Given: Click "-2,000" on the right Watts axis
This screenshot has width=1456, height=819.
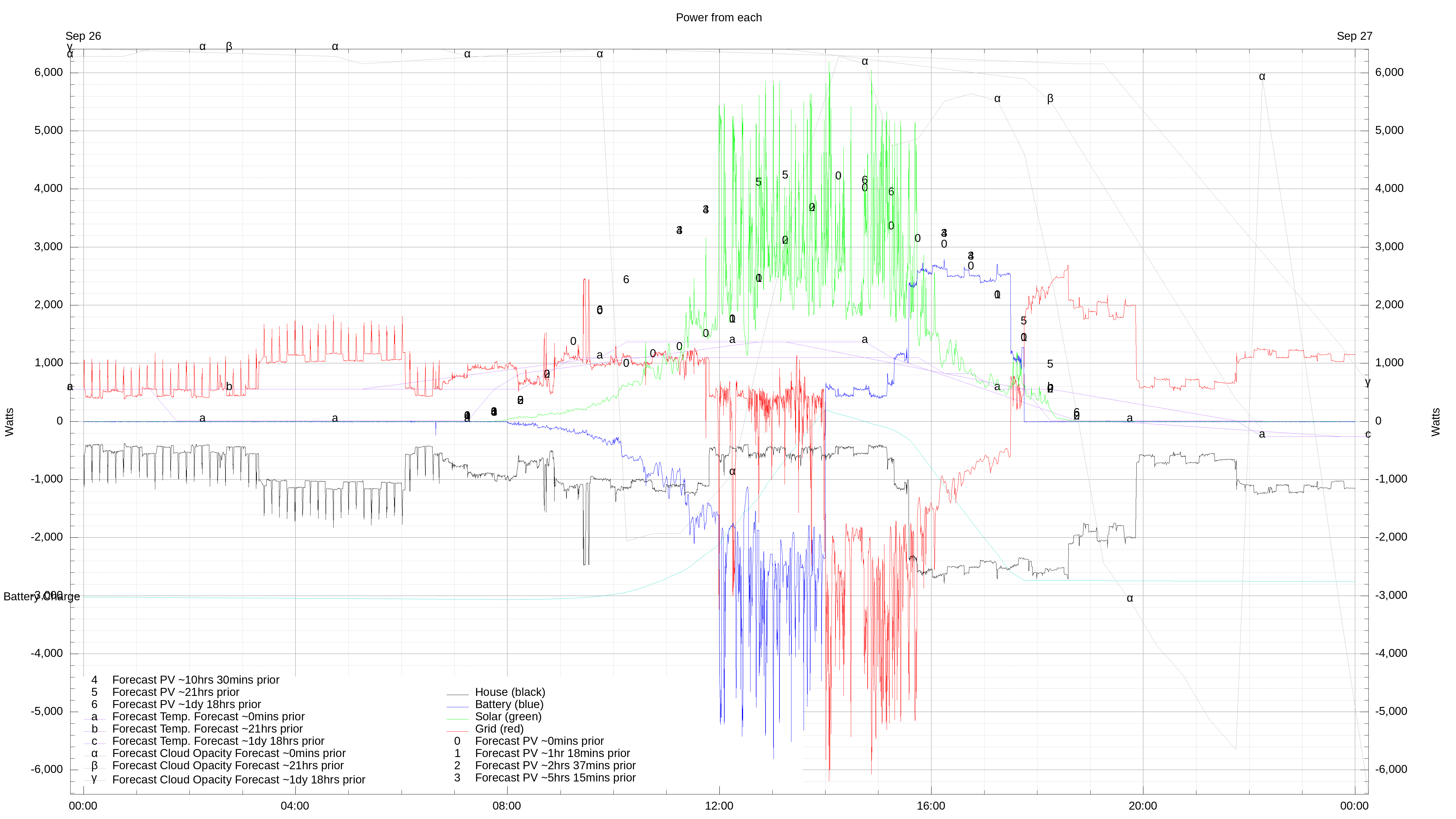Looking at the screenshot, I should click(x=1391, y=537).
